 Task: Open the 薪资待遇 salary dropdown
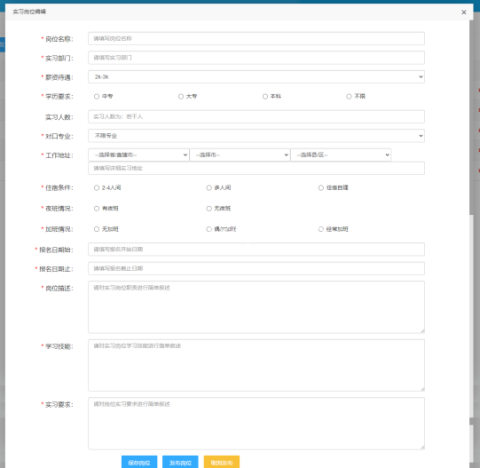tap(256, 77)
